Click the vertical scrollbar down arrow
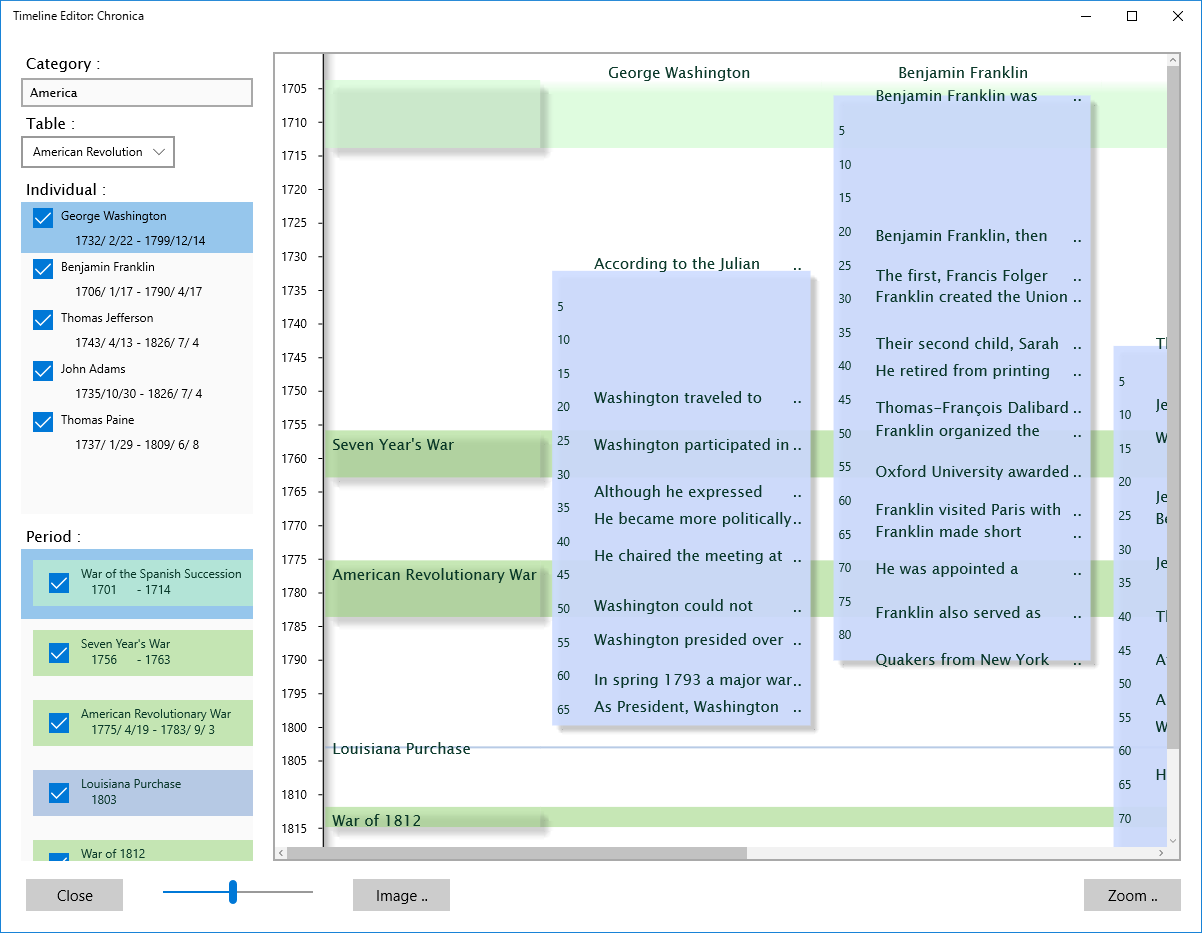 pyautogui.click(x=1173, y=839)
